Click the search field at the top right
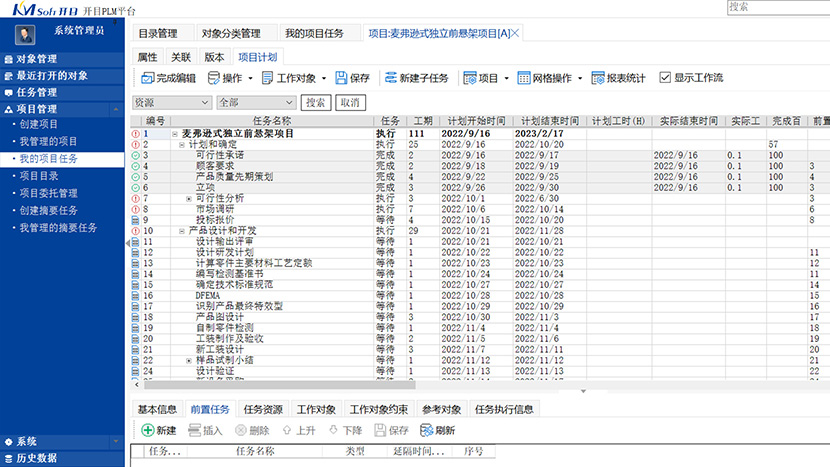Screen dimensions: 830x467 (x=778, y=7)
